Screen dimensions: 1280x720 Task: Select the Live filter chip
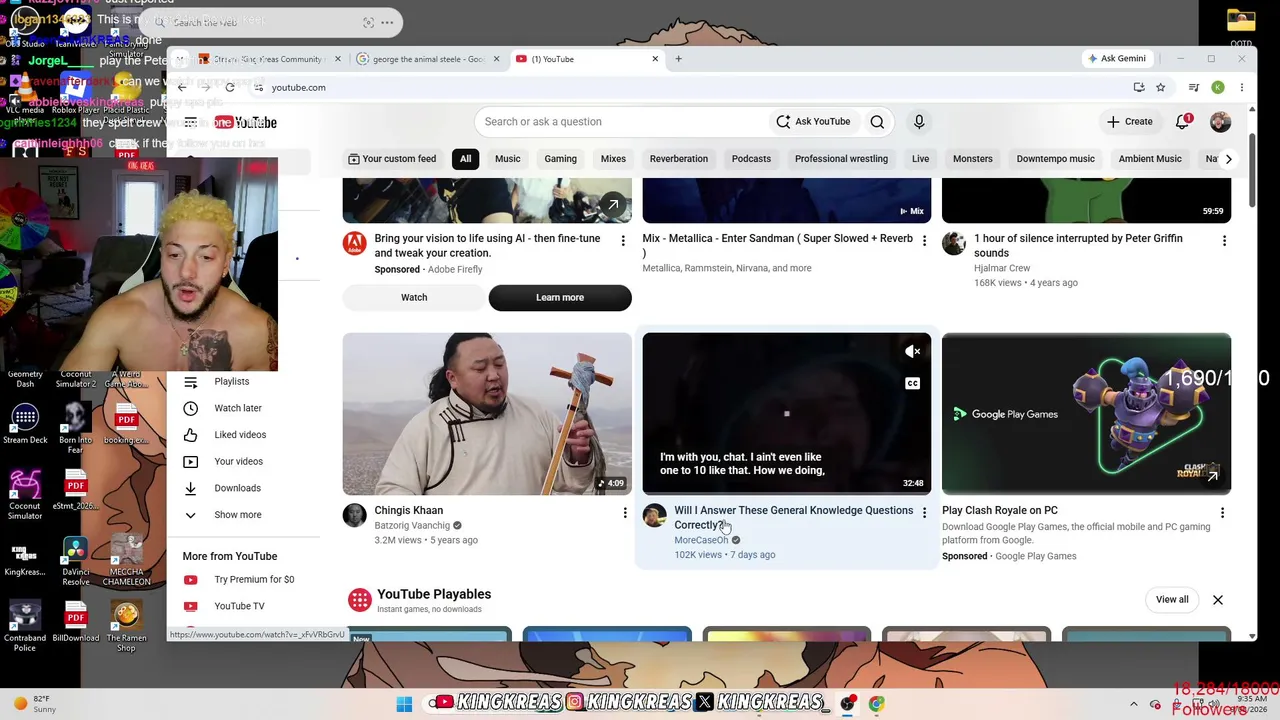(920, 159)
